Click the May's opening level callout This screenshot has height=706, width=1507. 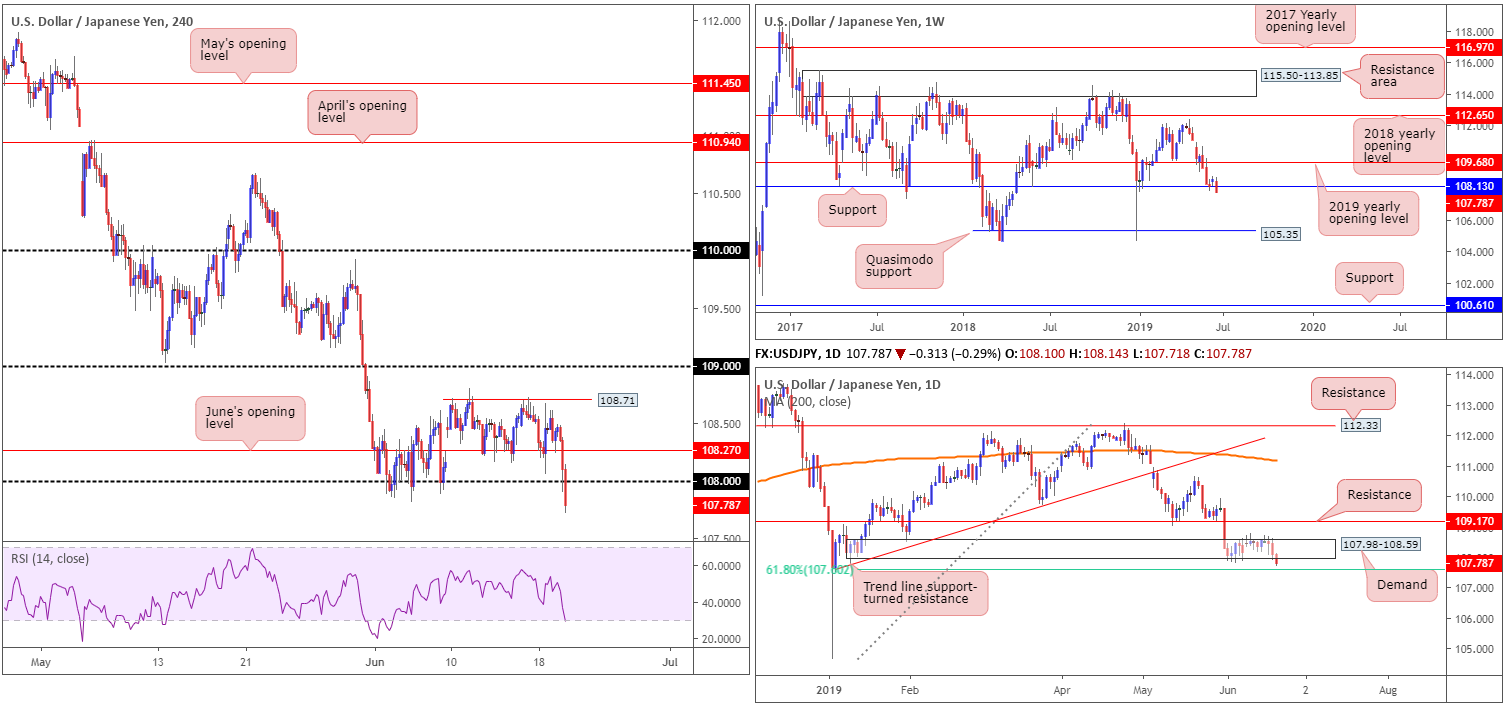pos(243,50)
